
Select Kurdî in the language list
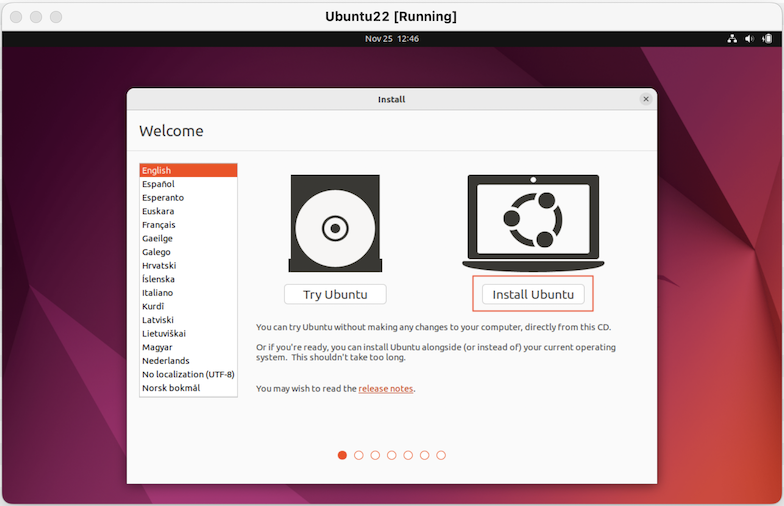point(188,306)
